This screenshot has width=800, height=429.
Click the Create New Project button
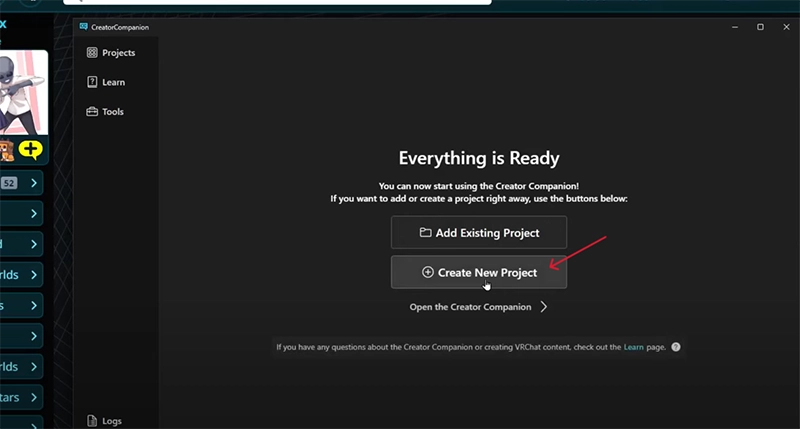click(x=479, y=272)
